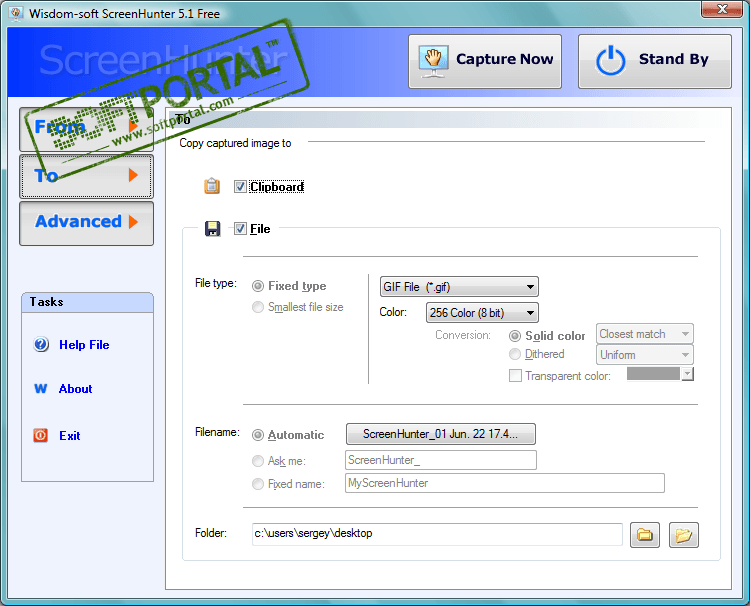Click the Ask me name field ScreenHunter_

coord(441,460)
